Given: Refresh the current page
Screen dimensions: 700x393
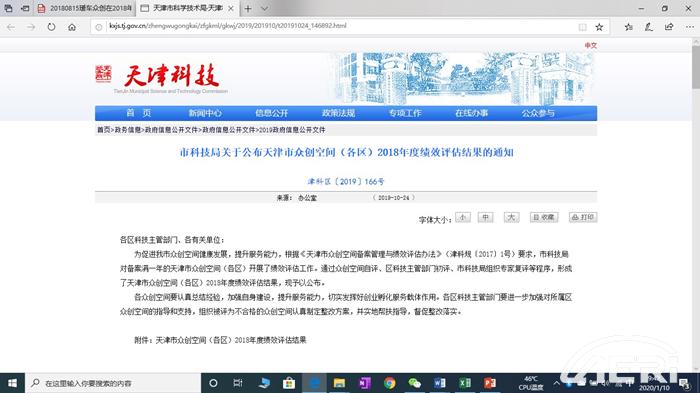Looking at the screenshot, I should pos(51,27).
